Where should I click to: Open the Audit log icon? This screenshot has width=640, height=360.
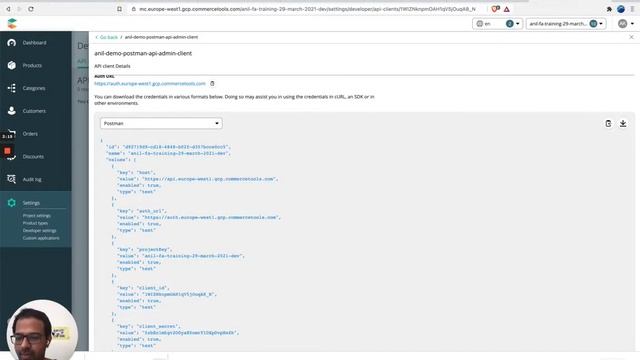[11, 179]
